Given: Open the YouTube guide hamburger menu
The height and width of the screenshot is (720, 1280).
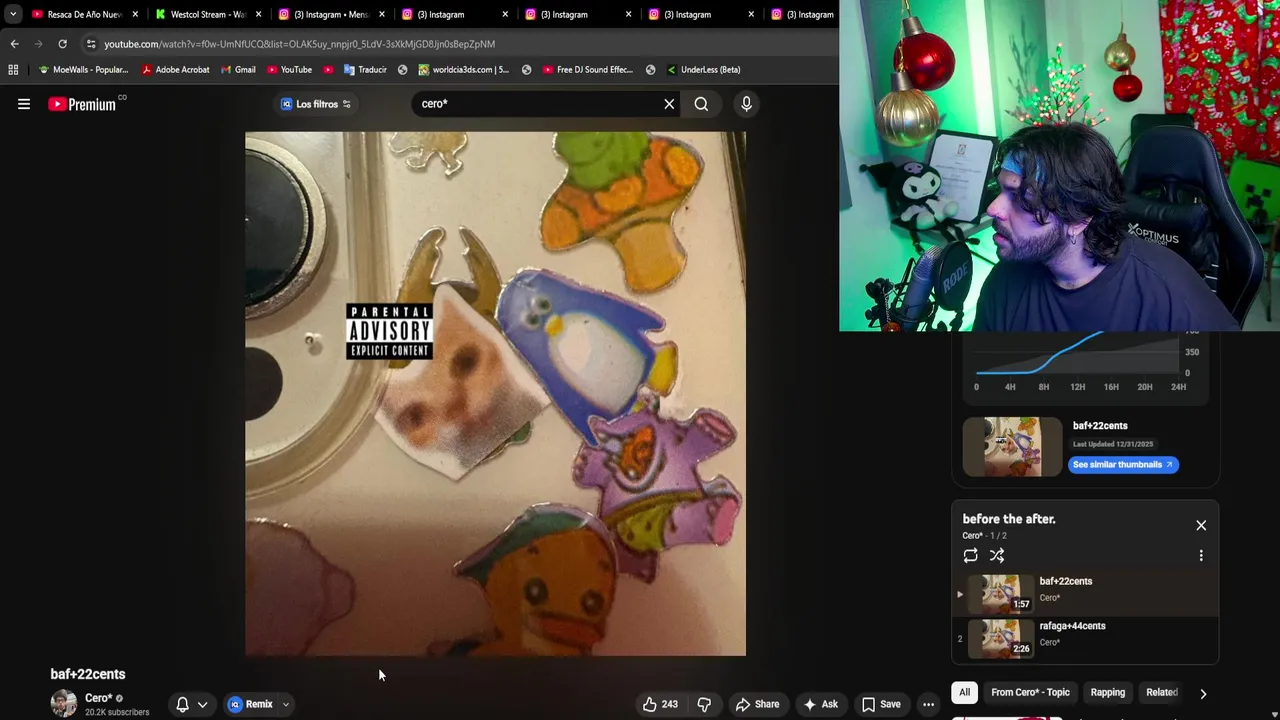Looking at the screenshot, I should [x=24, y=104].
